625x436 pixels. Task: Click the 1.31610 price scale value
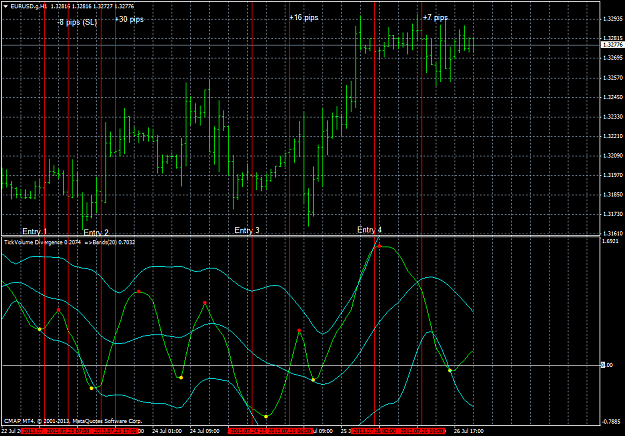pyautogui.click(x=613, y=234)
